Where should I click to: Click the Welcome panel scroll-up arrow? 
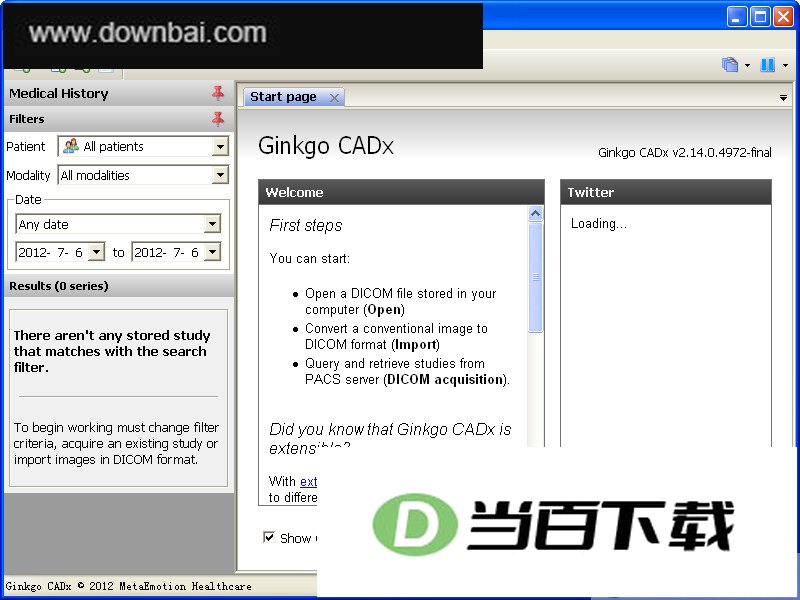[x=535, y=213]
